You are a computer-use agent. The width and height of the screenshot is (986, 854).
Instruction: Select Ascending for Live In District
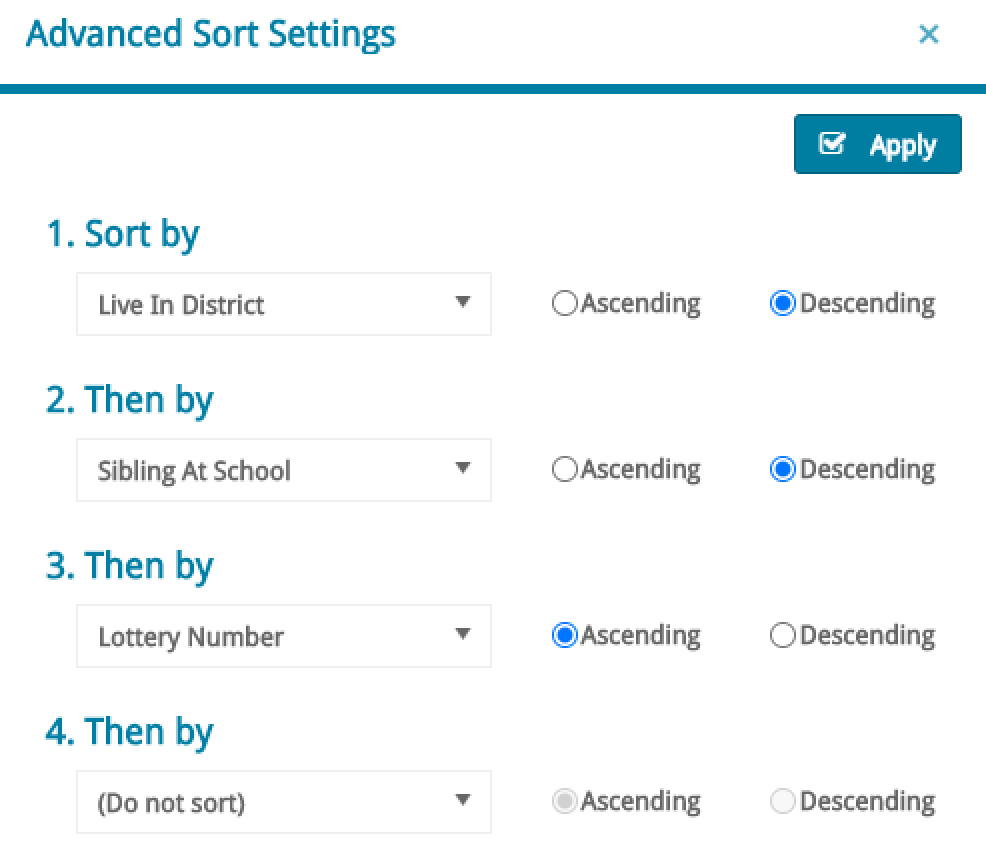point(564,302)
